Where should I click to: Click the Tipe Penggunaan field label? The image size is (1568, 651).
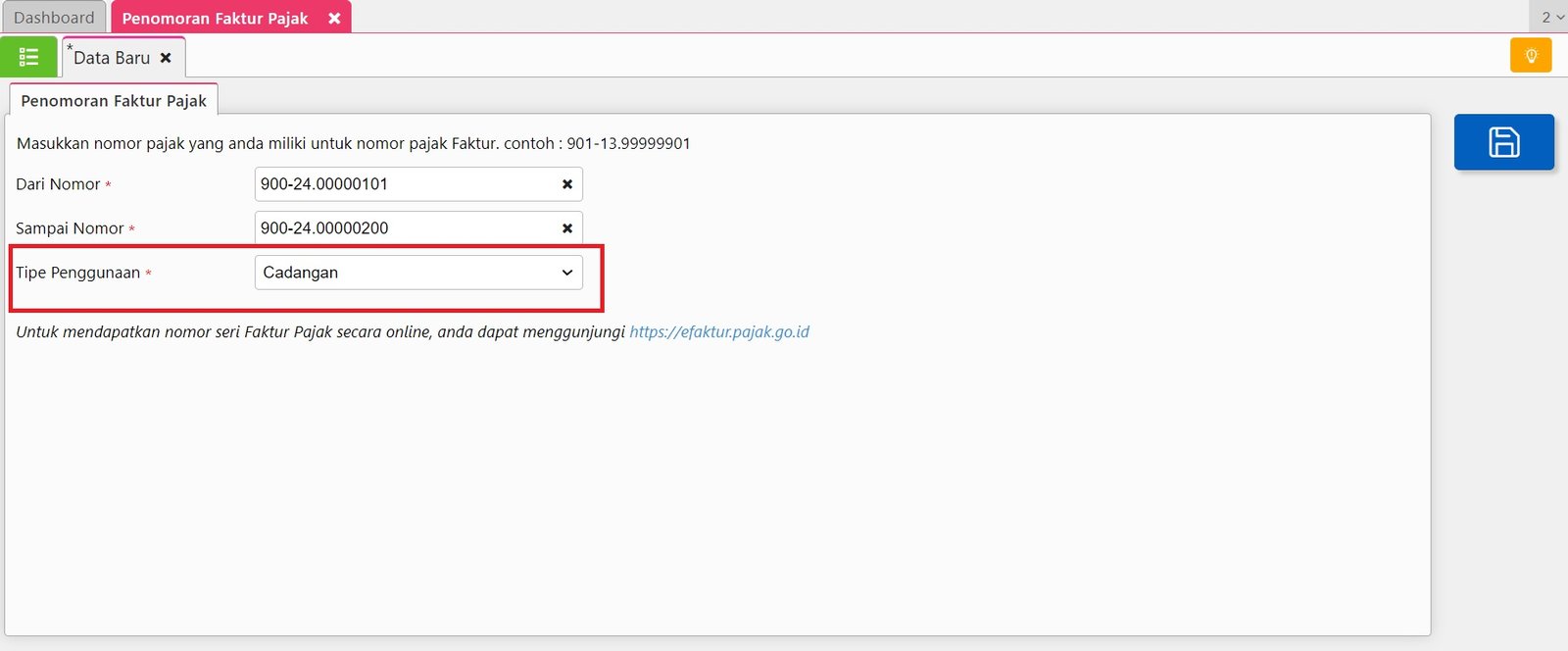pyautogui.click(x=77, y=273)
